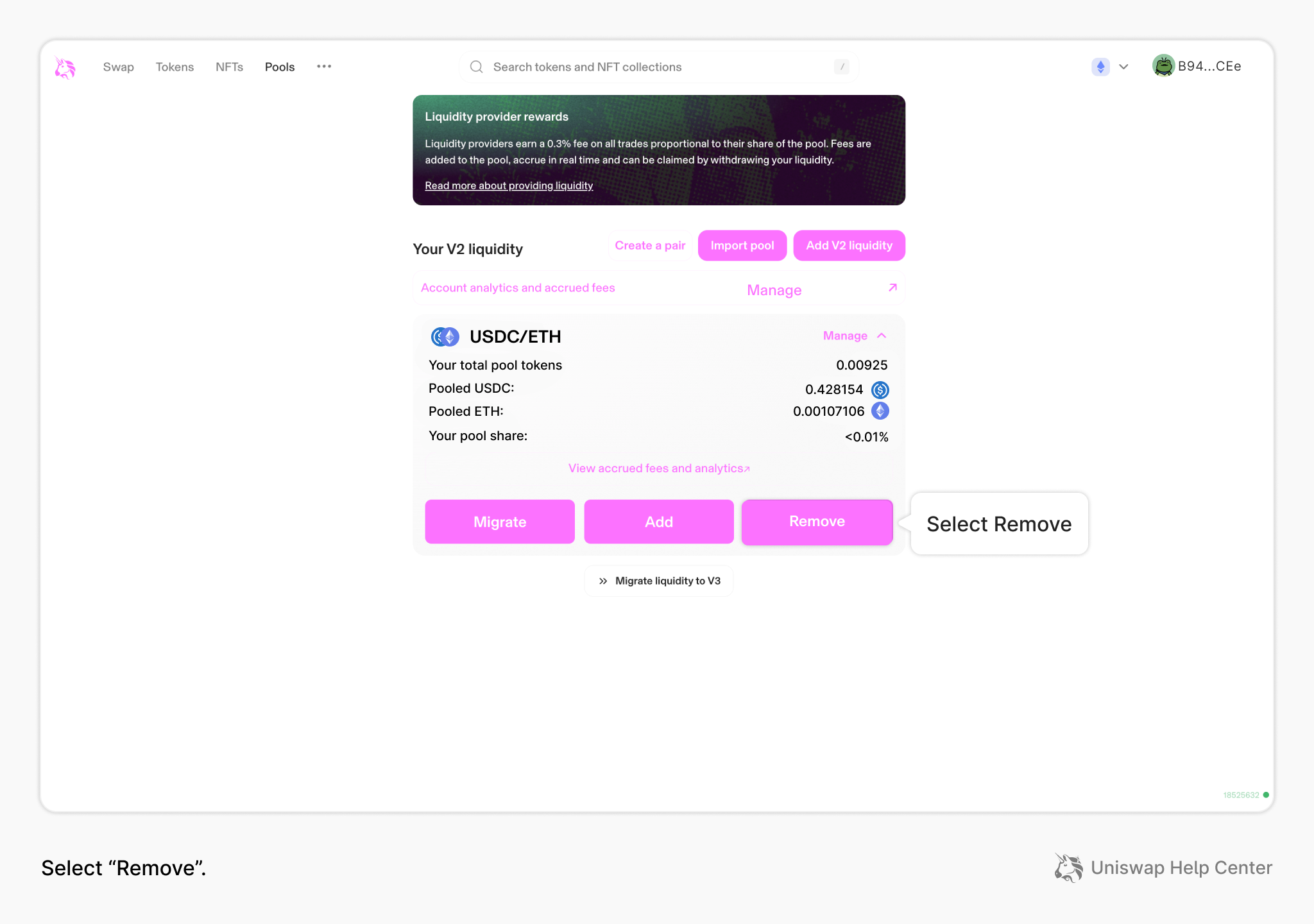This screenshot has width=1314, height=924.
Task: Click the slash shortcut badge in search
Action: coord(842,67)
